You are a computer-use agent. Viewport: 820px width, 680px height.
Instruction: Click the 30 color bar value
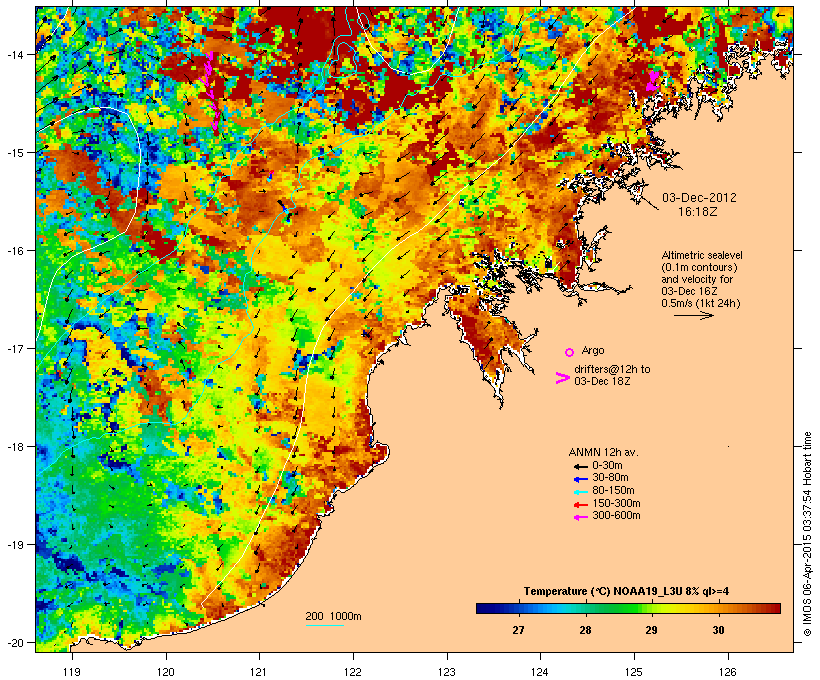click(x=719, y=630)
